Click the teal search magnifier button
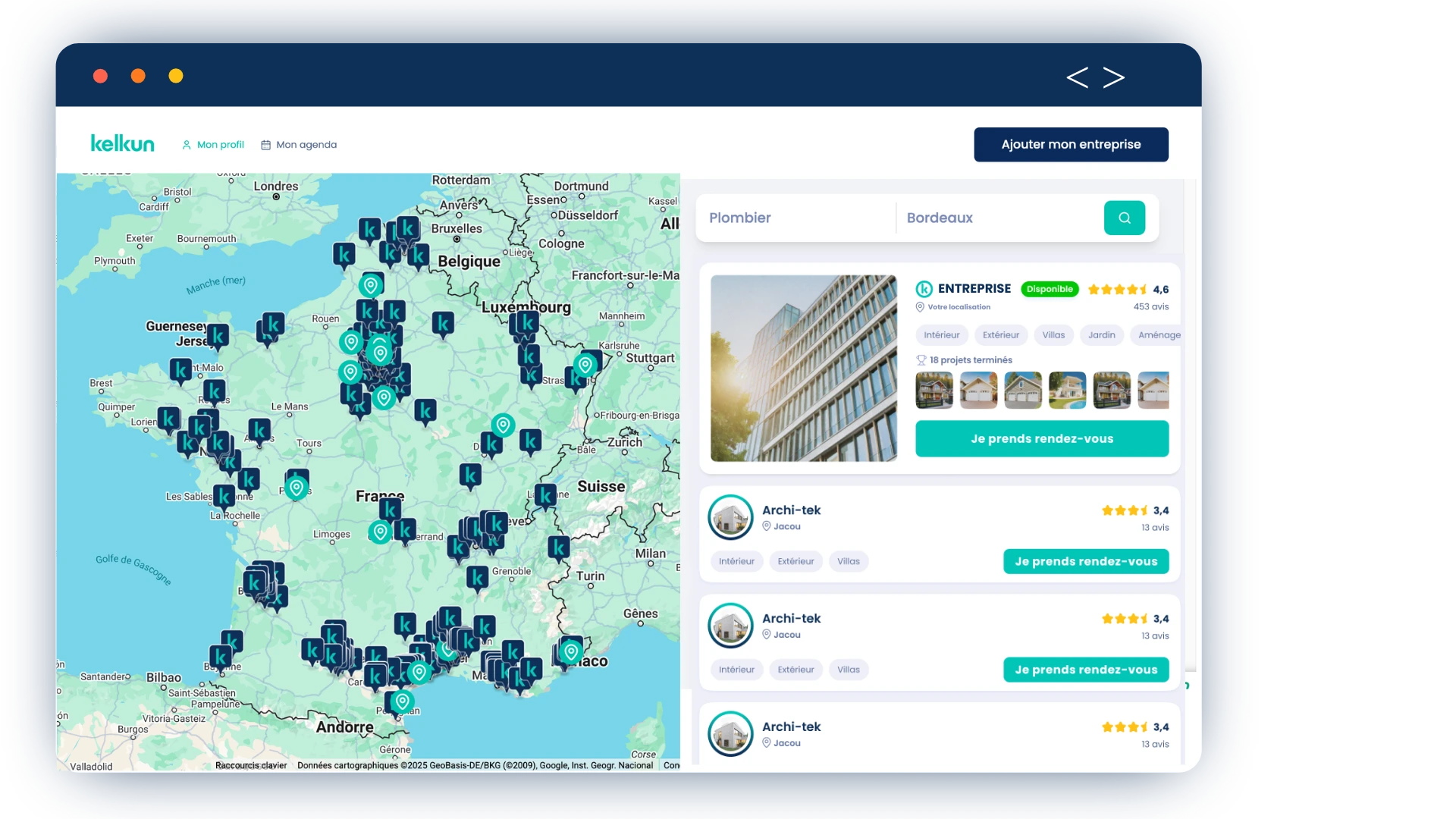Viewport: 1456px width, 819px height. point(1125,218)
